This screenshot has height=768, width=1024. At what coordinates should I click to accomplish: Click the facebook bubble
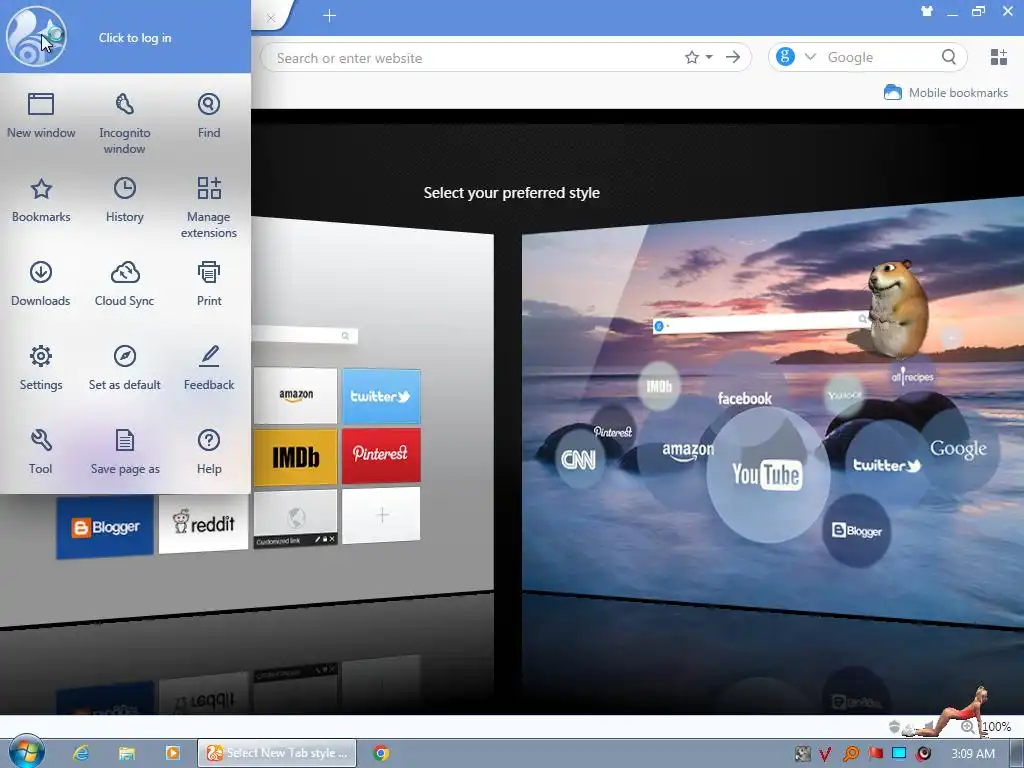tap(744, 398)
